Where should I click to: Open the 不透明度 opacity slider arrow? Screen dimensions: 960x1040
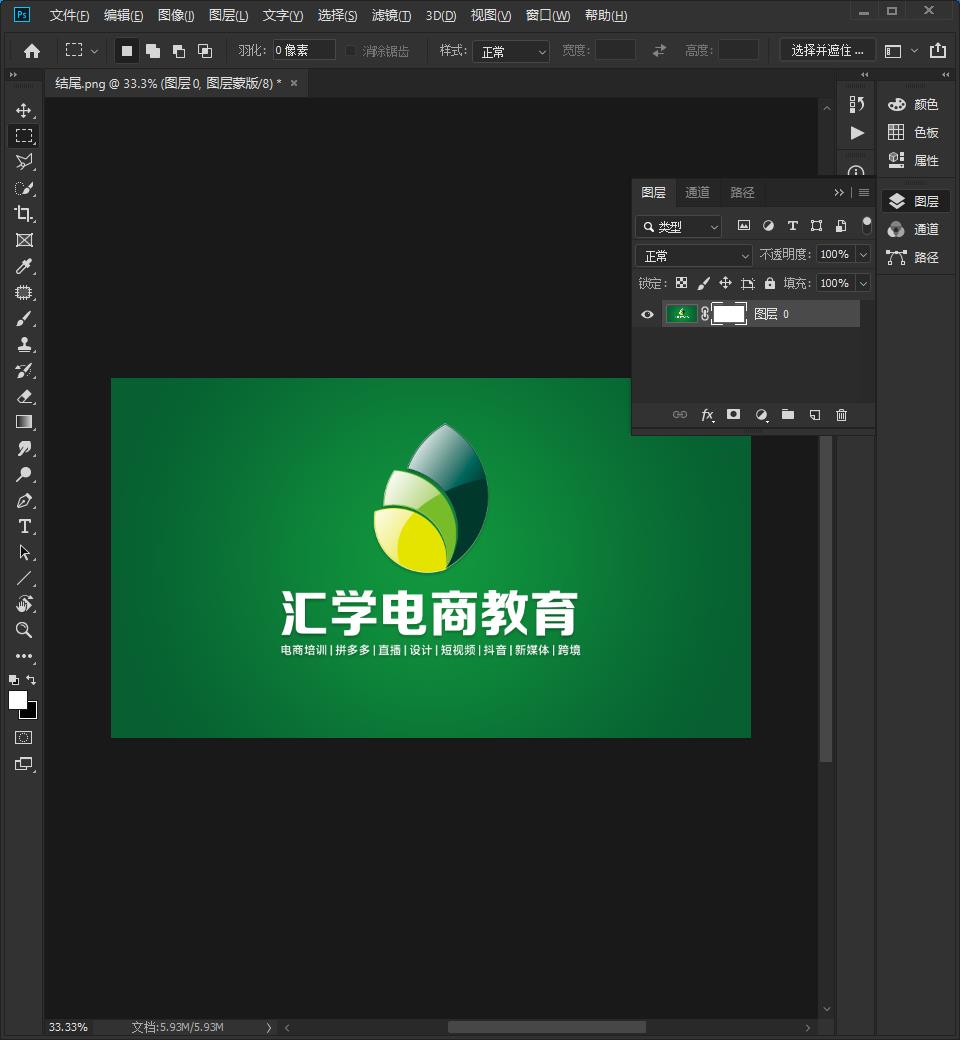[863, 255]
